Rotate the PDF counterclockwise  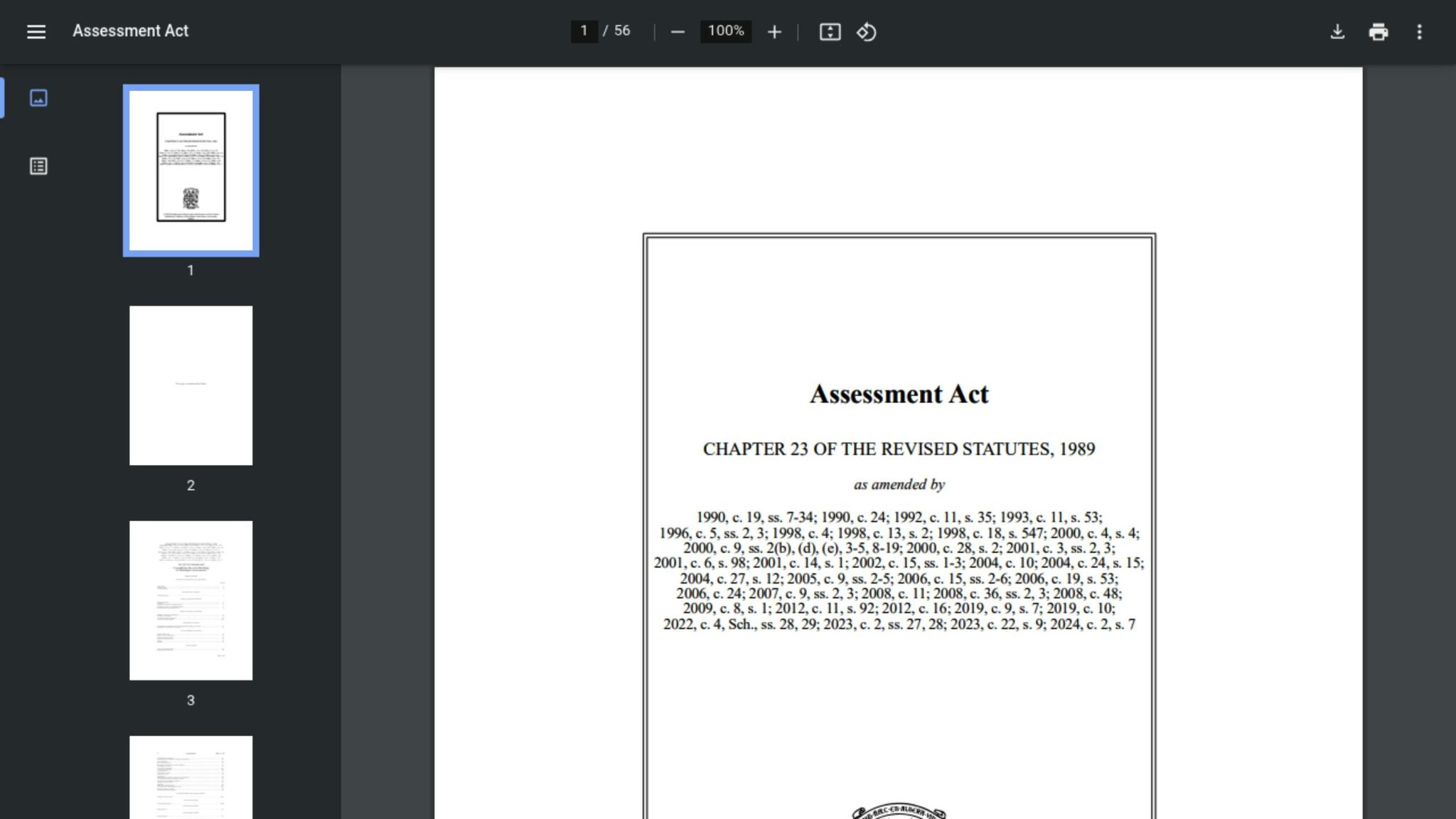868,31
